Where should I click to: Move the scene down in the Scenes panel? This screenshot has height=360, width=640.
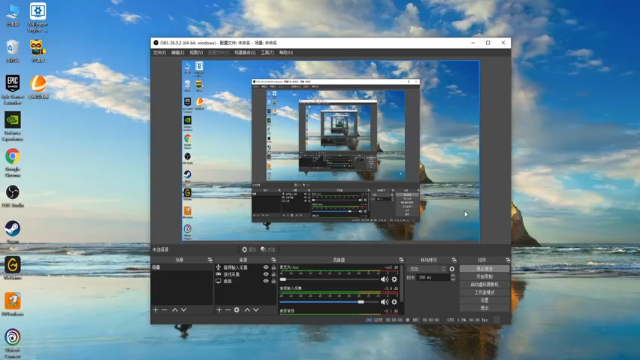[184, 310]
